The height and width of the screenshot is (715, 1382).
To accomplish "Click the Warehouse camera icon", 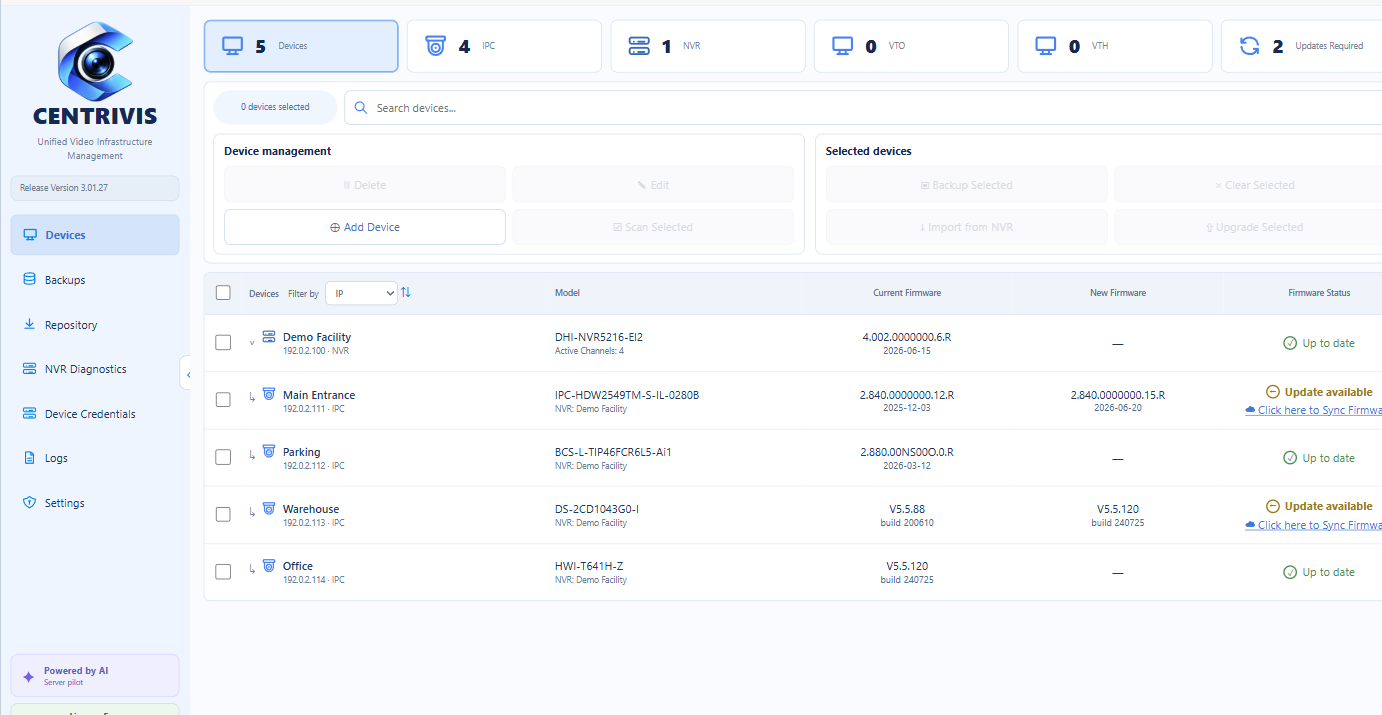I will click(x=269, y=508).
